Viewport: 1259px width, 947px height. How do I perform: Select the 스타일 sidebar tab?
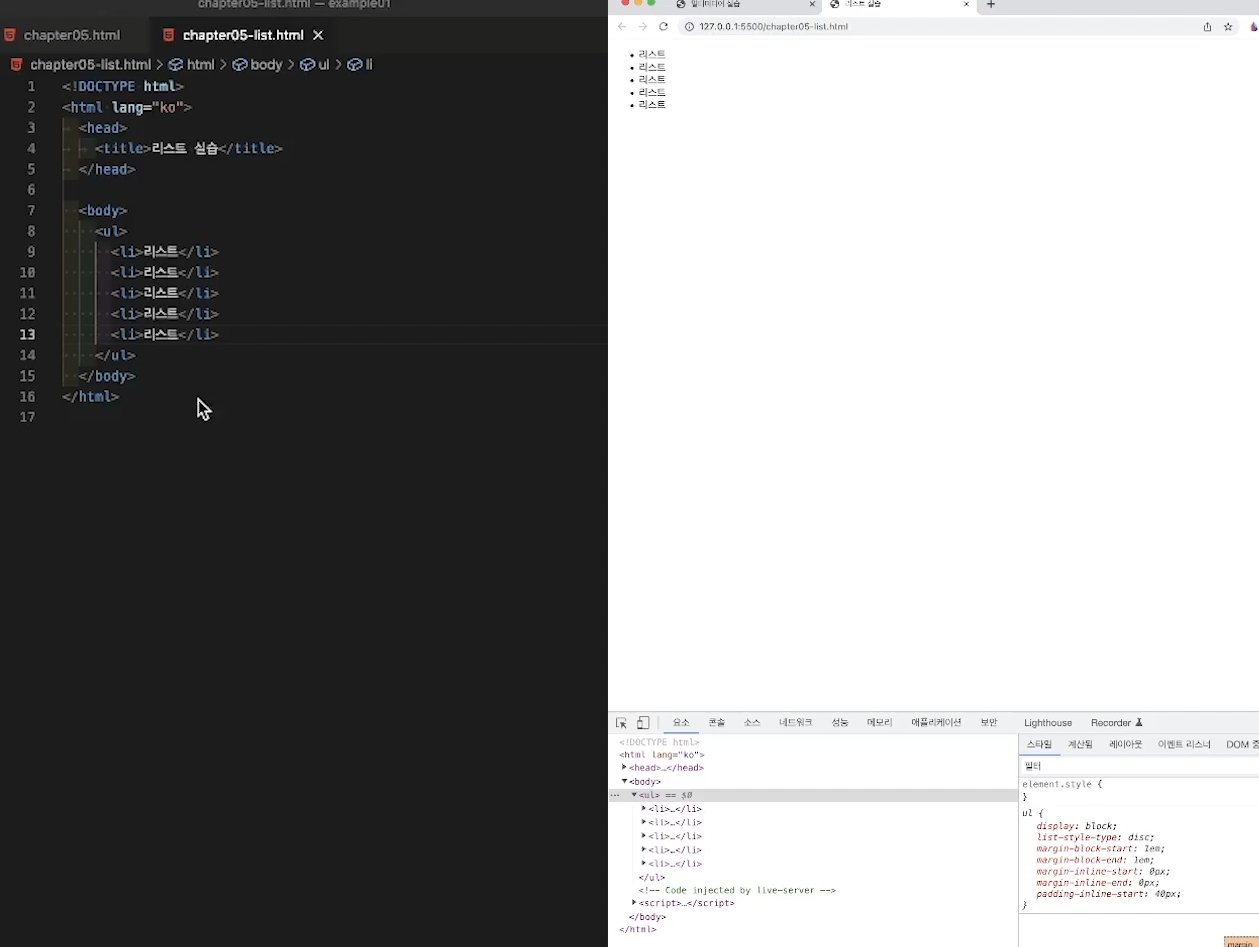coord(1039,744)
